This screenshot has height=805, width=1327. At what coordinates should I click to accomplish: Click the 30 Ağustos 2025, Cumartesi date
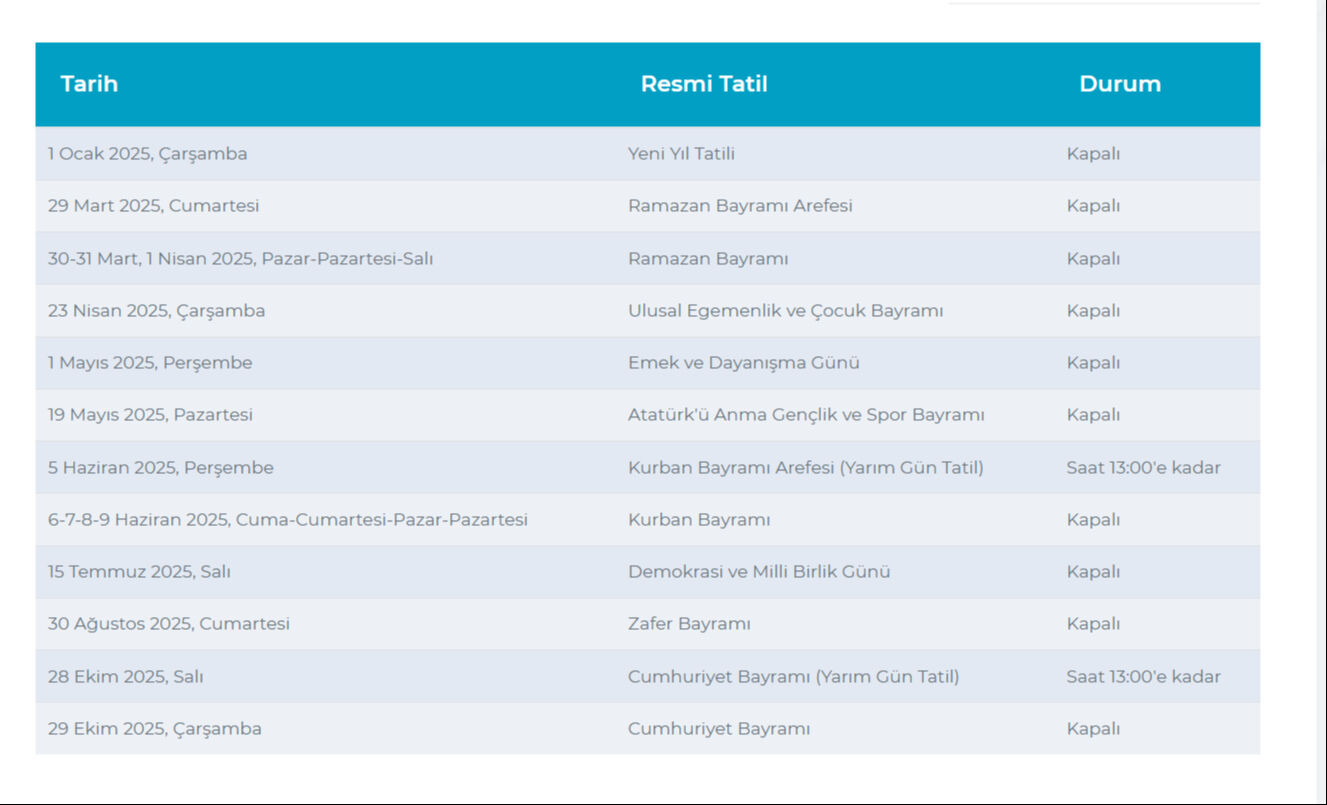pos(169,624)
